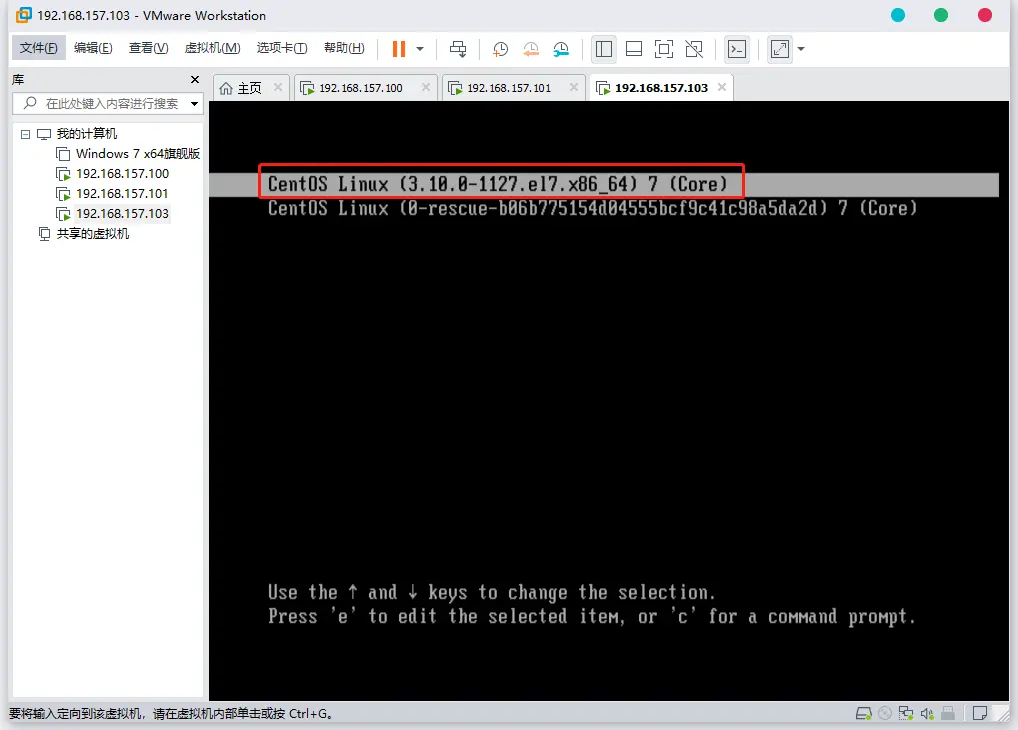Close the 主页 tab

(x=278, y=87)
